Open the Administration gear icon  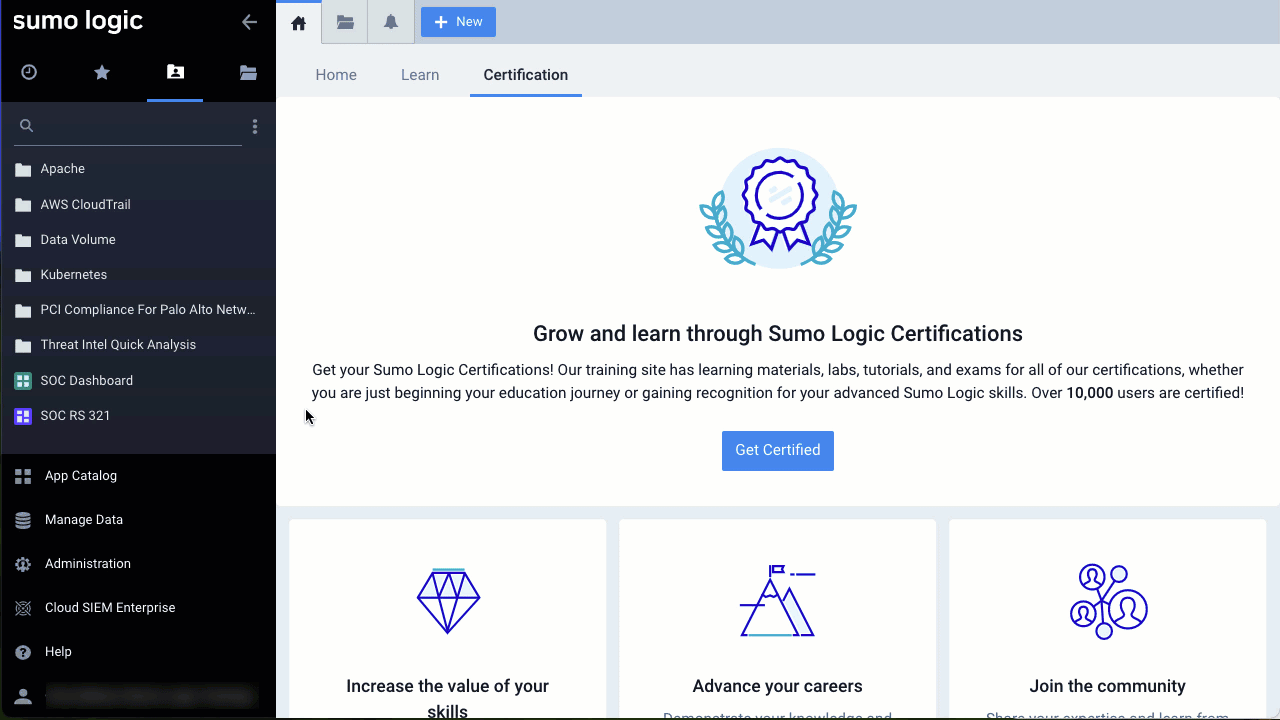pos(22,563)
